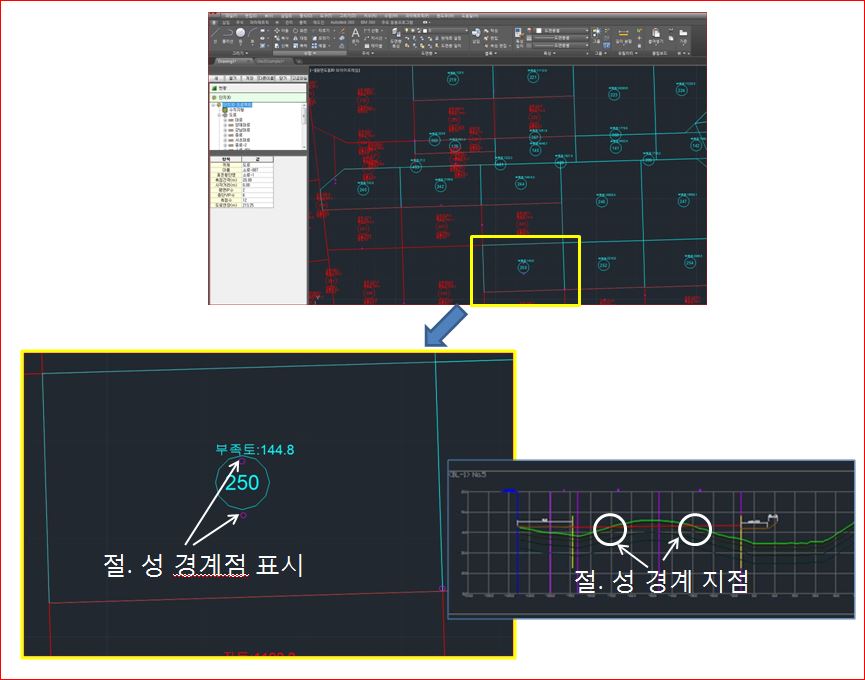Expand the Block (블록) panel flyout
Image resolution: width=865 pixels, height=680 pixels.
(x=489, y=53)
